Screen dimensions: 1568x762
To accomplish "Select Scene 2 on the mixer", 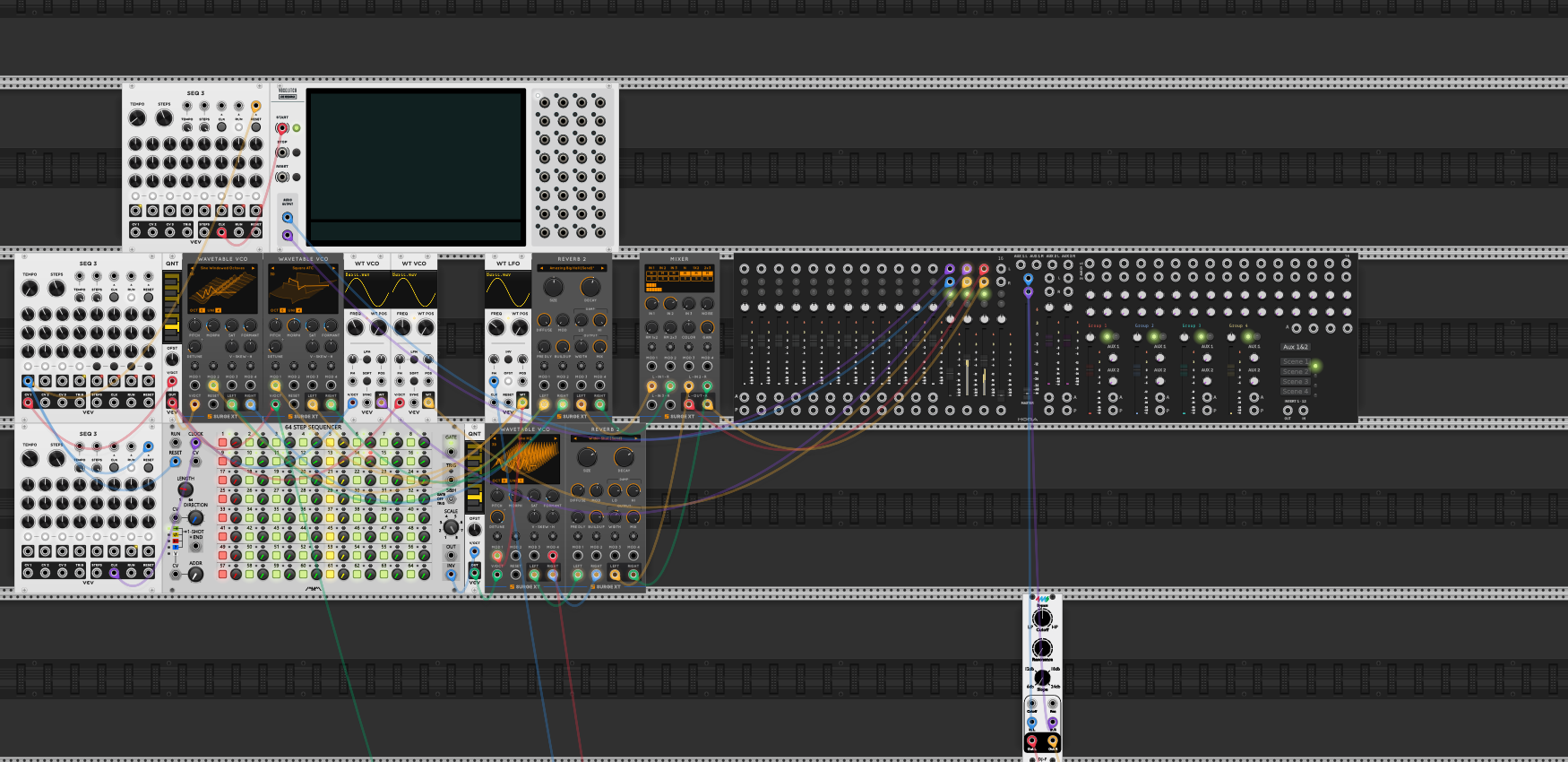I will coord(1296,371).
